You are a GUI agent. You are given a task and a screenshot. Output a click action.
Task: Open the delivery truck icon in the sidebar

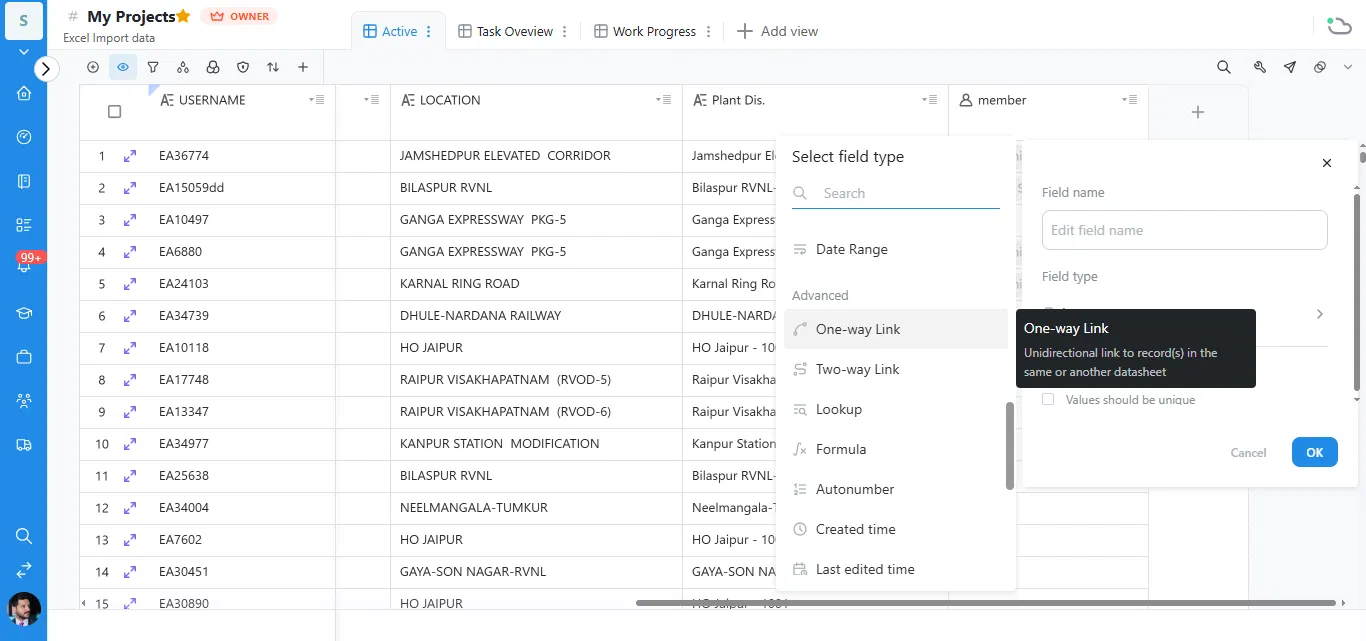24,445
